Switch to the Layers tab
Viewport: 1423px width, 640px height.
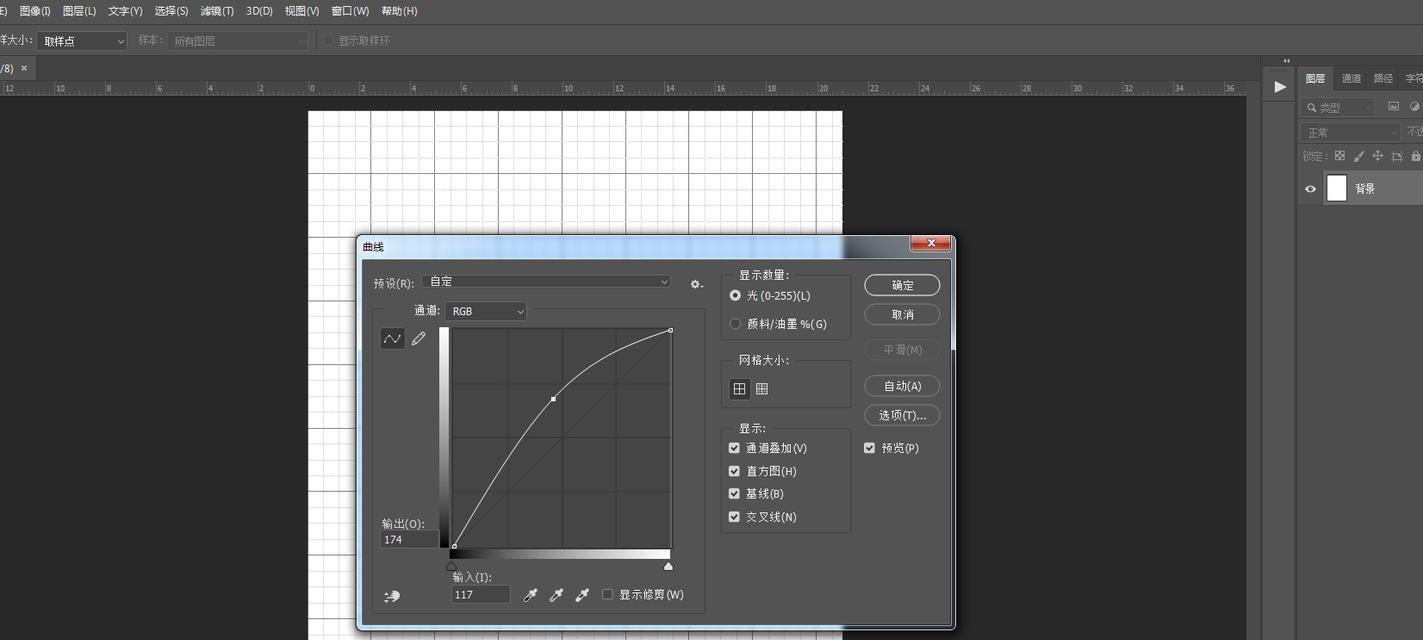[x=1315, y=78]
